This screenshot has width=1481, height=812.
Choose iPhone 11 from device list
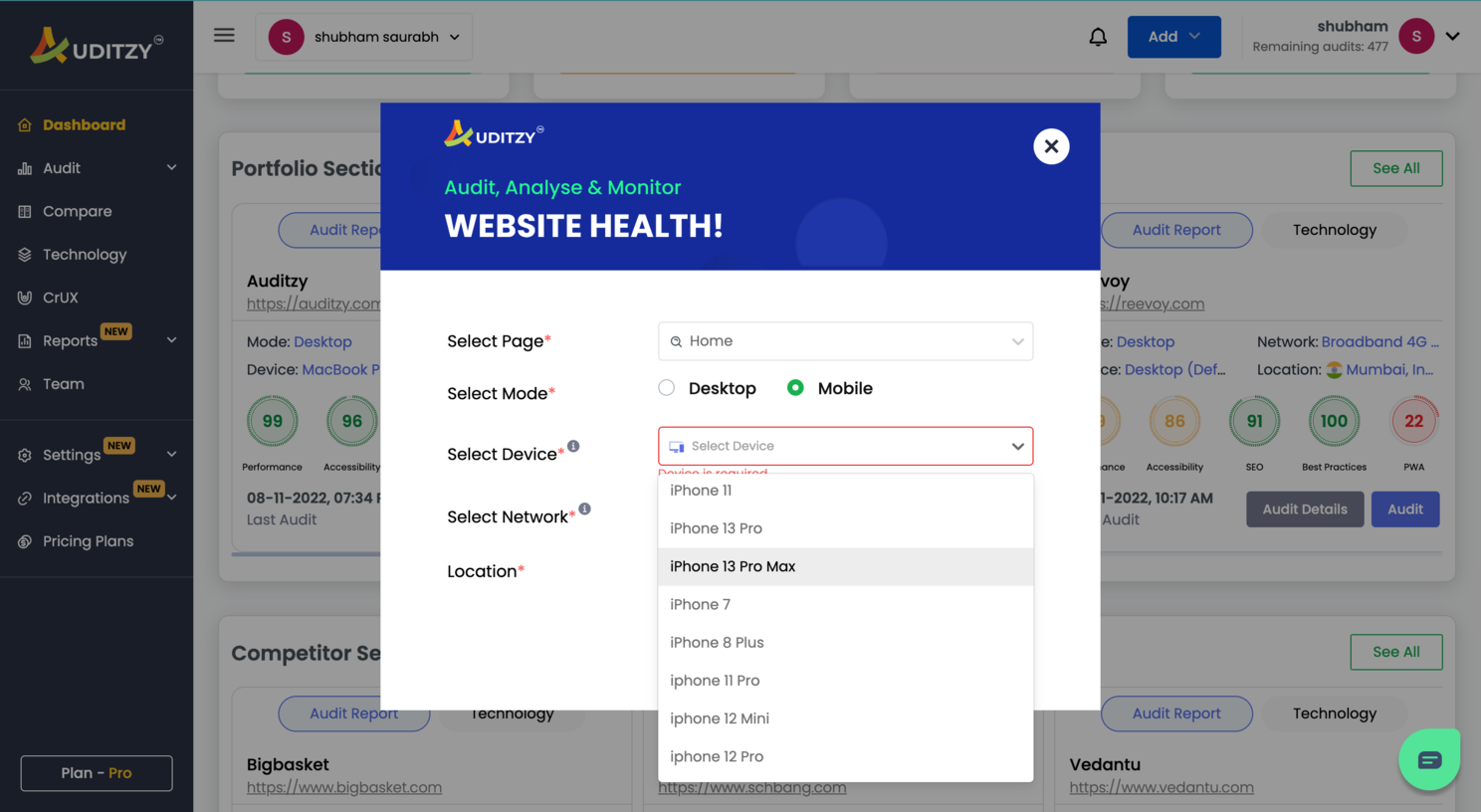[846, 491]
